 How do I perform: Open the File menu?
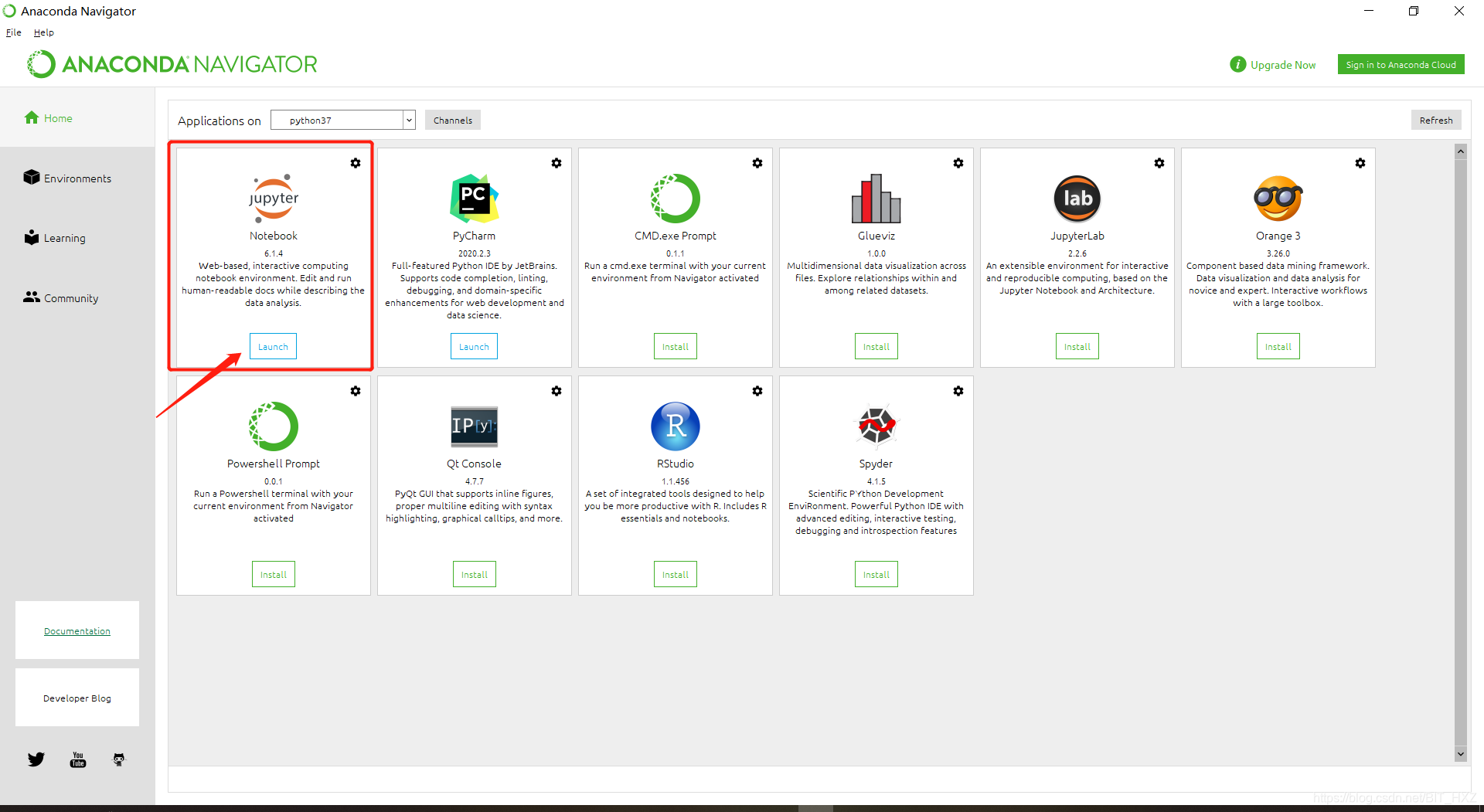(x=14, y=32)
